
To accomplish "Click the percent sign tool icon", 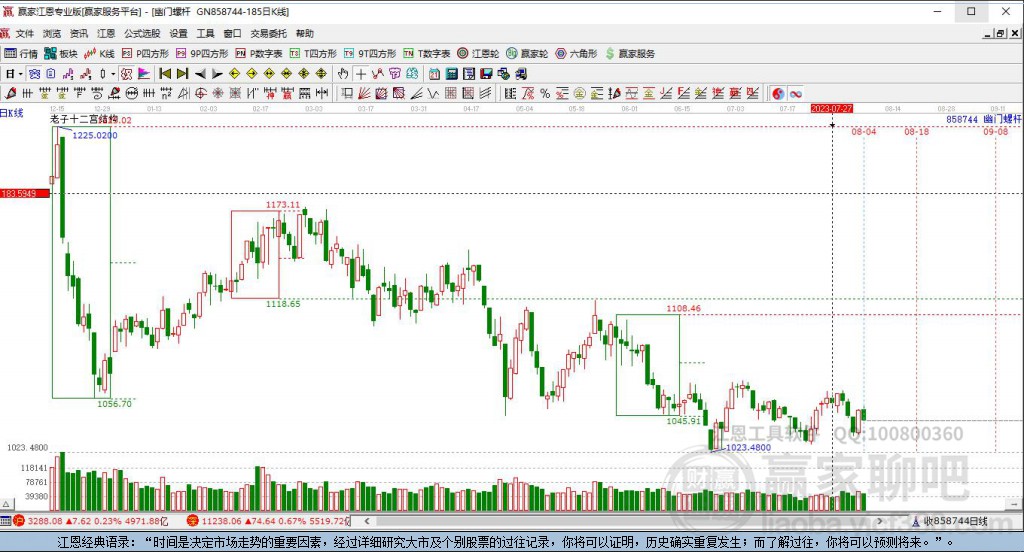I will pyautogui.click(x=545, y=93).
